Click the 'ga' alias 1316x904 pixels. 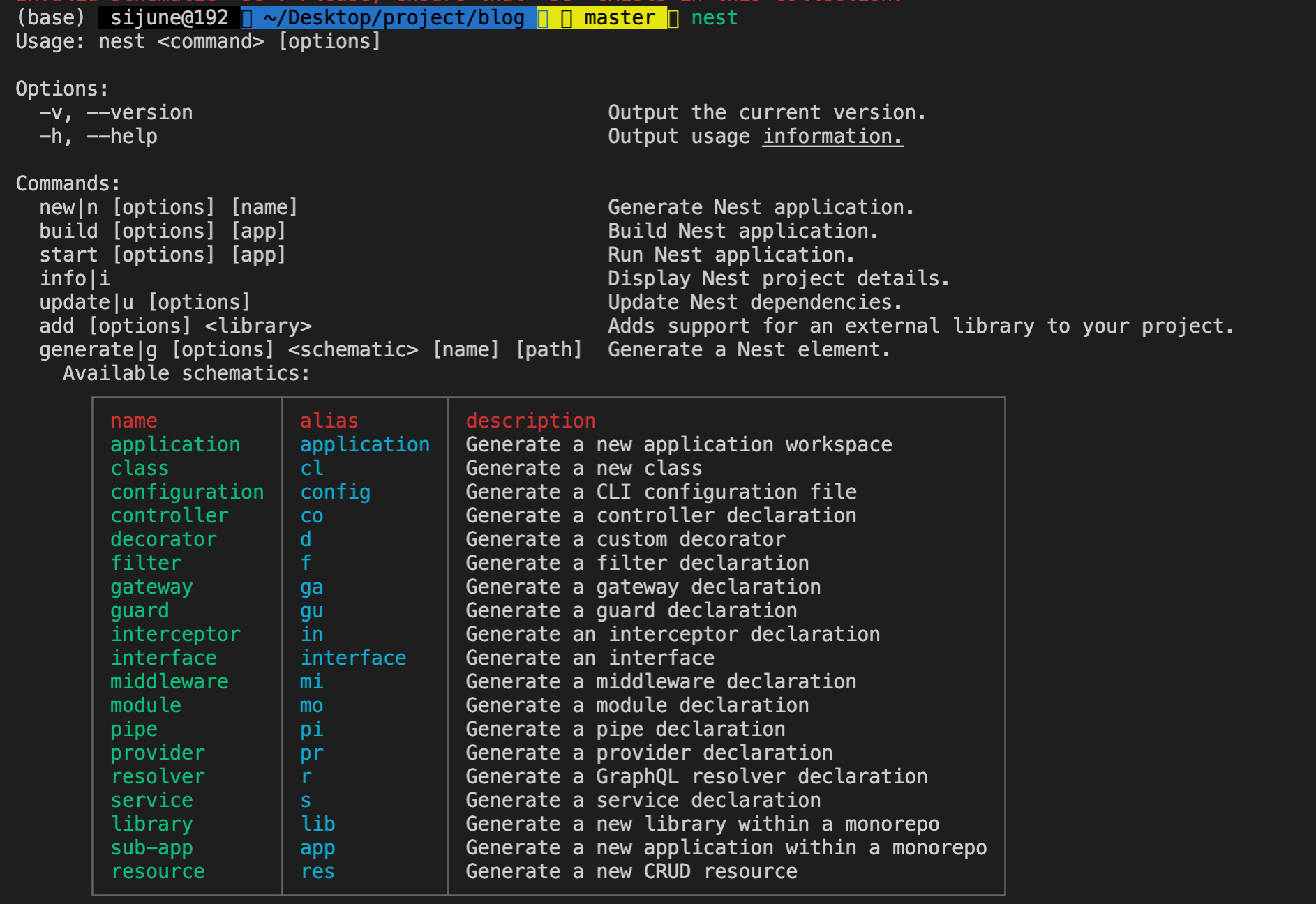coord(312,587)
